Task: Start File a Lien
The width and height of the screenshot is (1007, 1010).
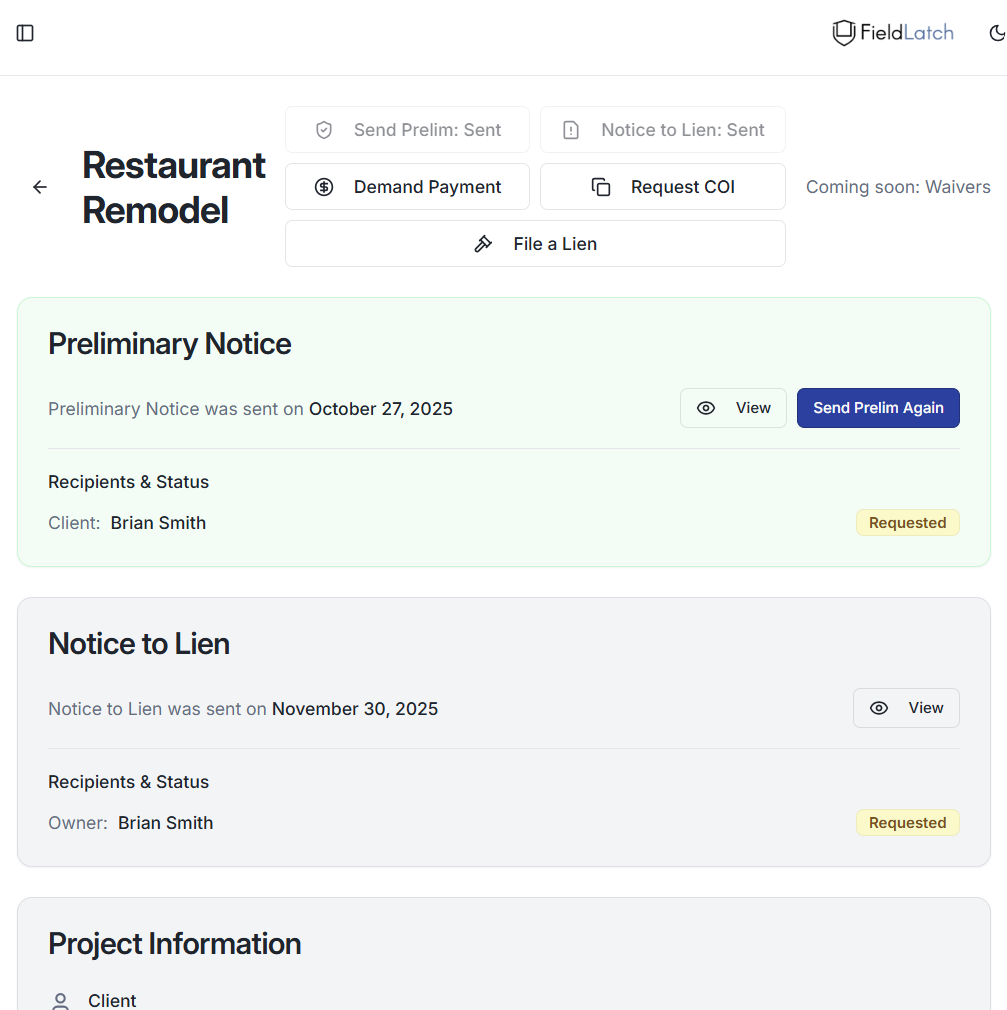Action: click(535, 243)
